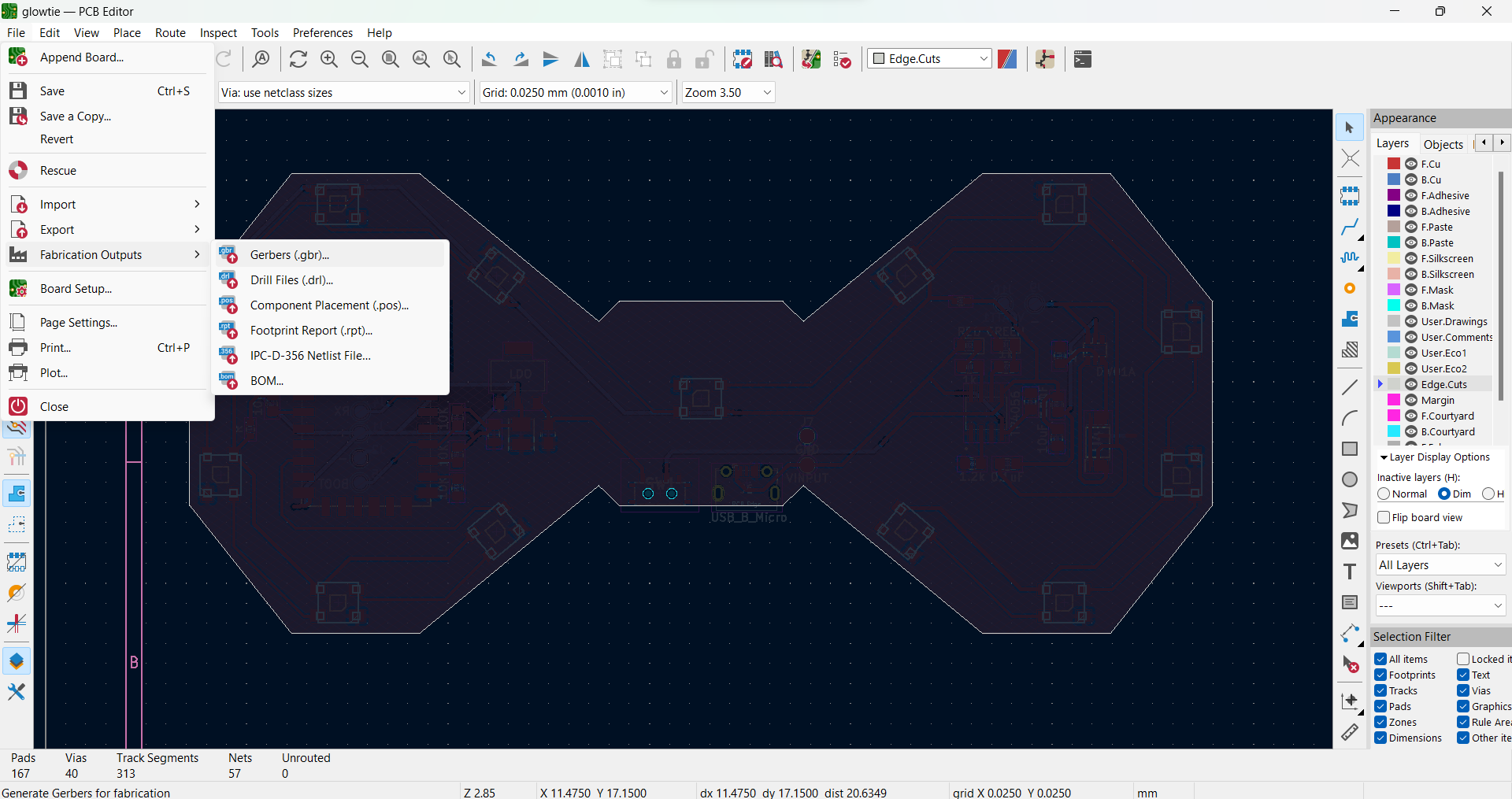1512x799 pixels.
Task: Select the Route Tracks tool
Action: point(1350,227)
